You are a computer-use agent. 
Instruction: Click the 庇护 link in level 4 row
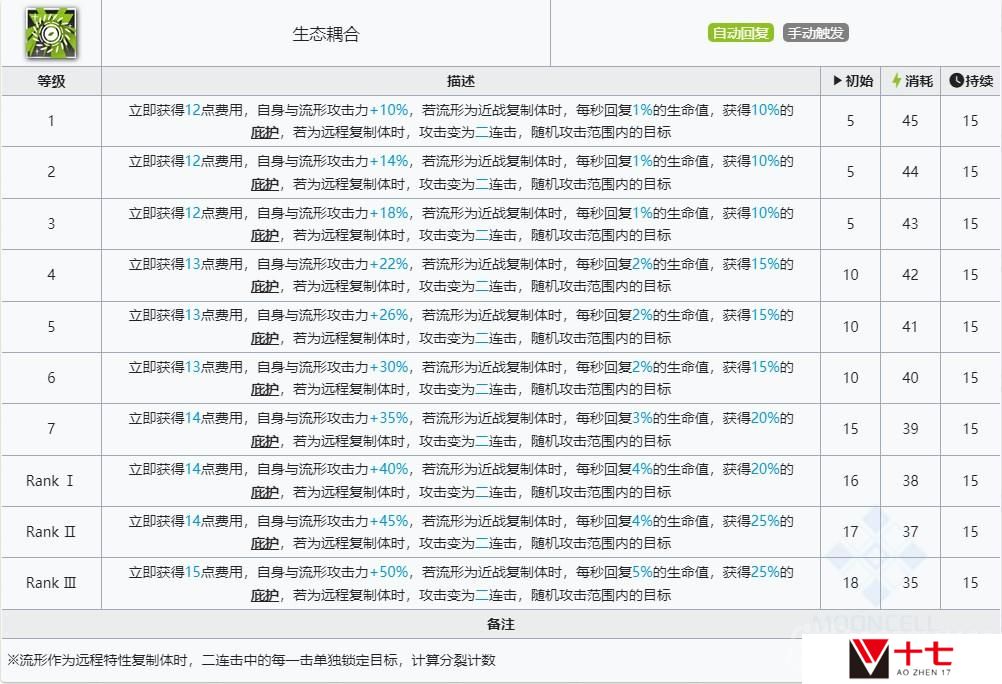point(265,286)
